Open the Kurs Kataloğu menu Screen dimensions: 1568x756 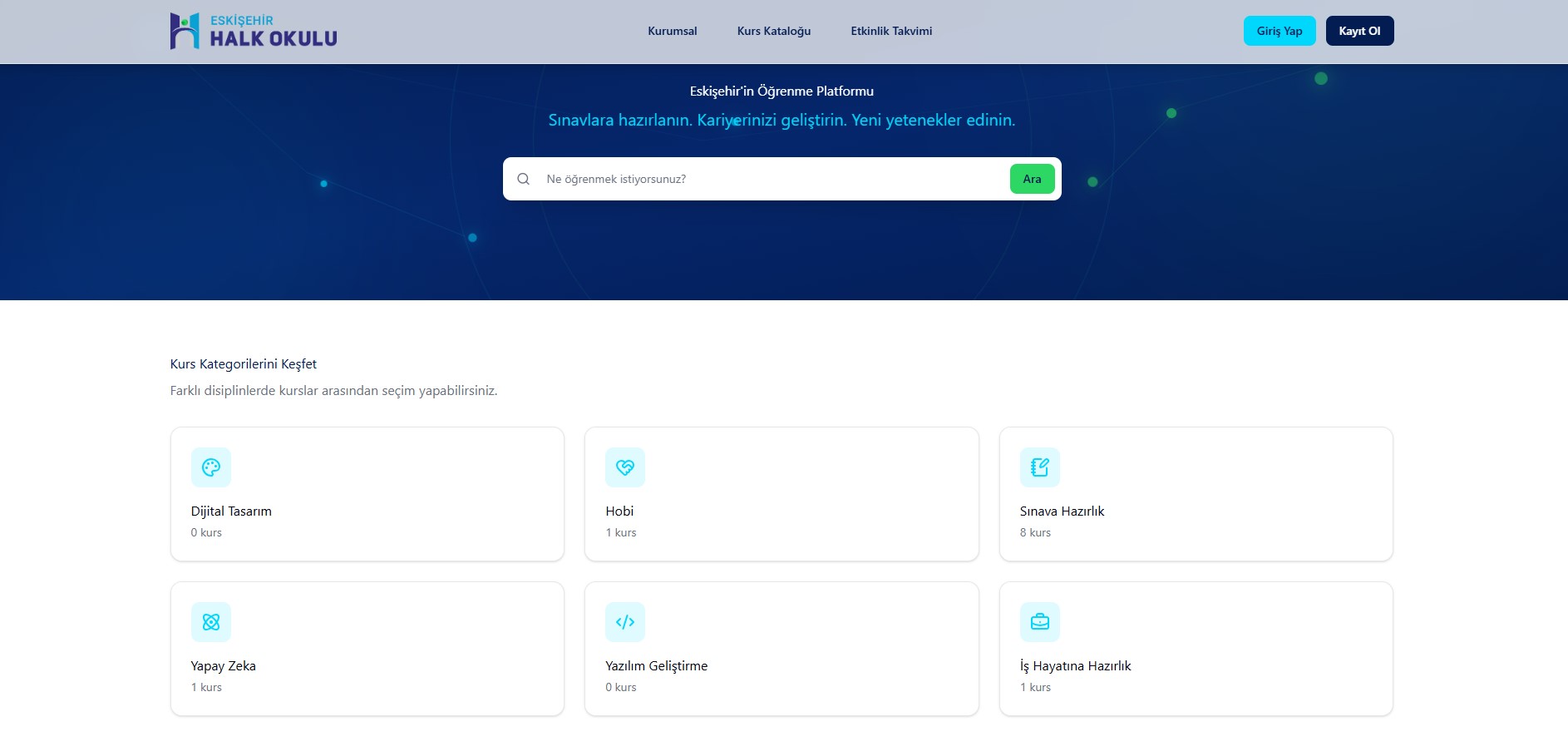click(x=774, y=31)
